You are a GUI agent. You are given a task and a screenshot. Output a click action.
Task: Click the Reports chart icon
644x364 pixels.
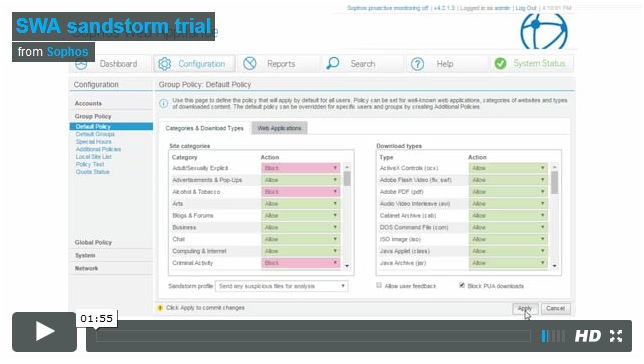point(249,64)
